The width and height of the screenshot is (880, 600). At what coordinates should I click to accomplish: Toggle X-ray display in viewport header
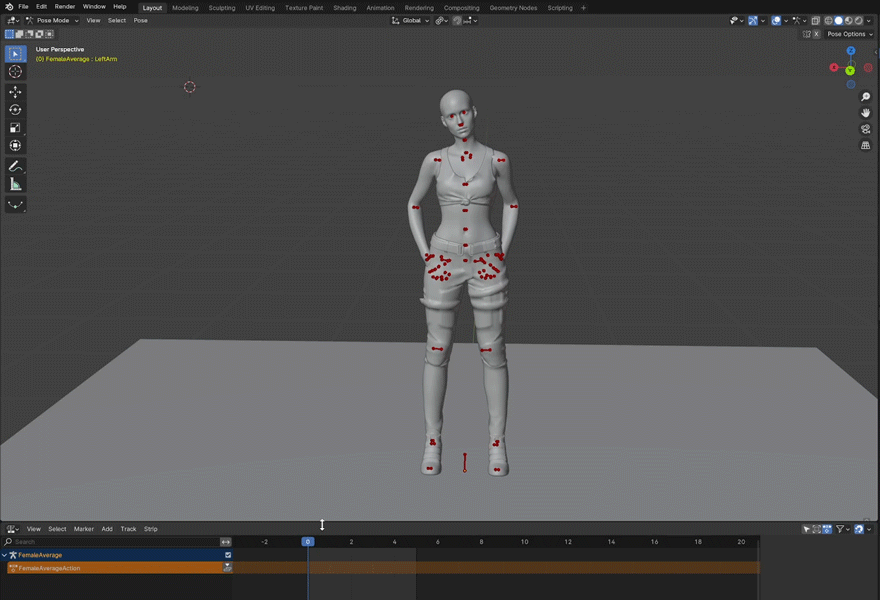(816, 20)
